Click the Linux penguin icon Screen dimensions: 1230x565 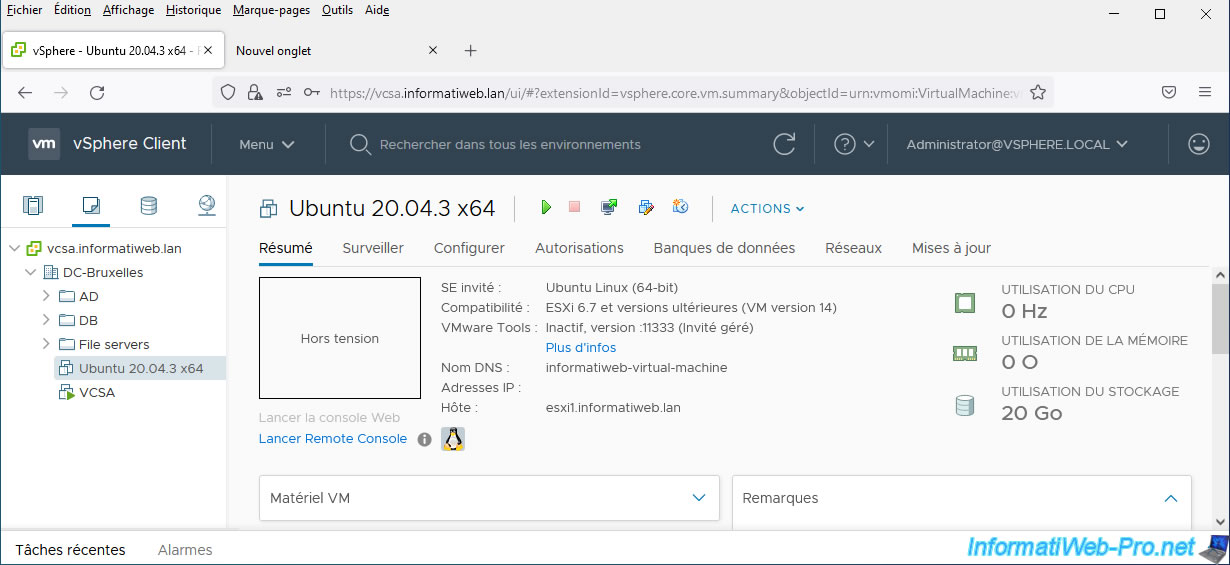(x=453, y=439)
